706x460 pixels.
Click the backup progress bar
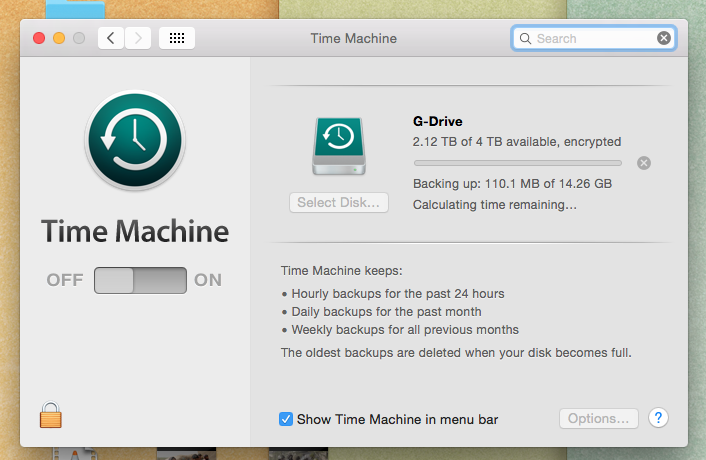[518, 163]
